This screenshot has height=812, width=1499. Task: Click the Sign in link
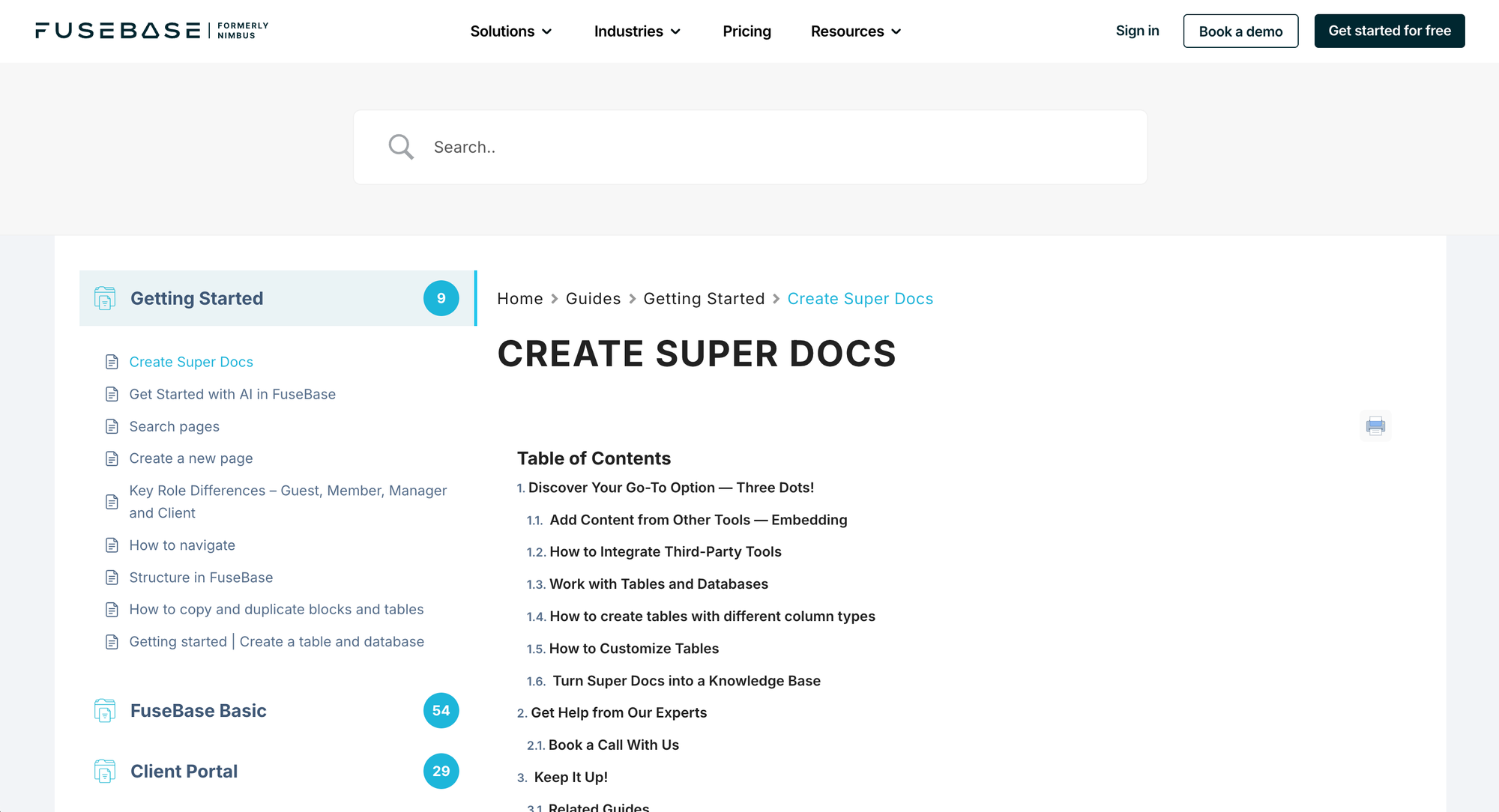1137,31
